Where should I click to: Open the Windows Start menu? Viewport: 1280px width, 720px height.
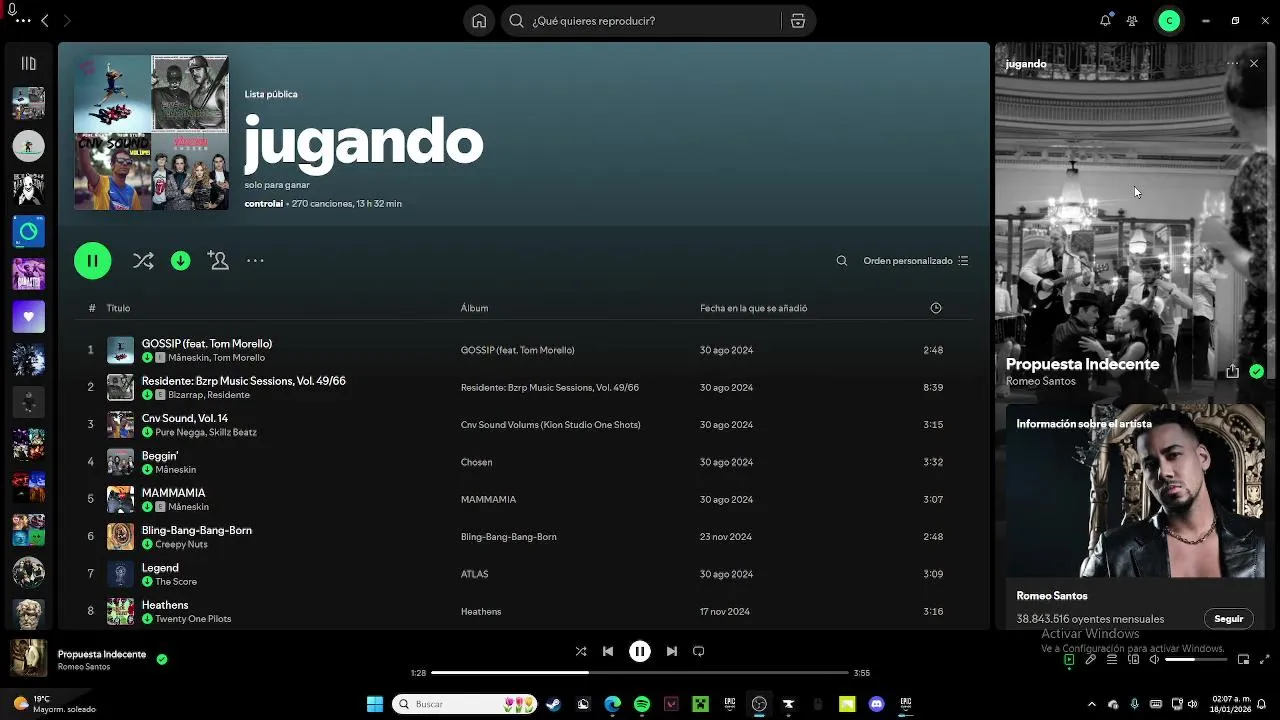(375, 704)
